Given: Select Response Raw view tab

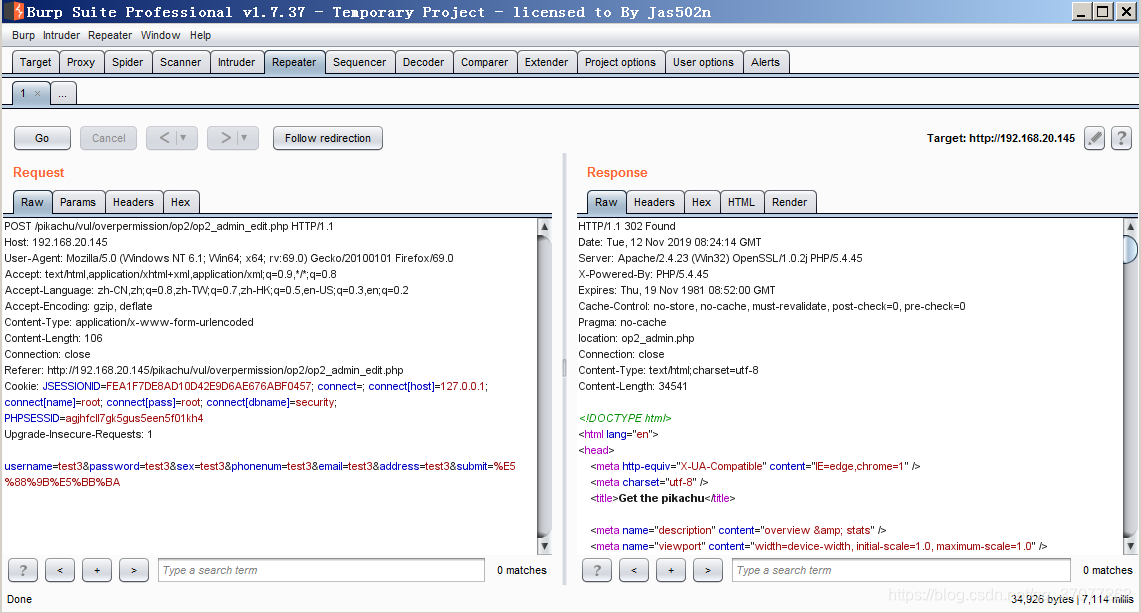Looking at the screenshot, I should 606,202.
